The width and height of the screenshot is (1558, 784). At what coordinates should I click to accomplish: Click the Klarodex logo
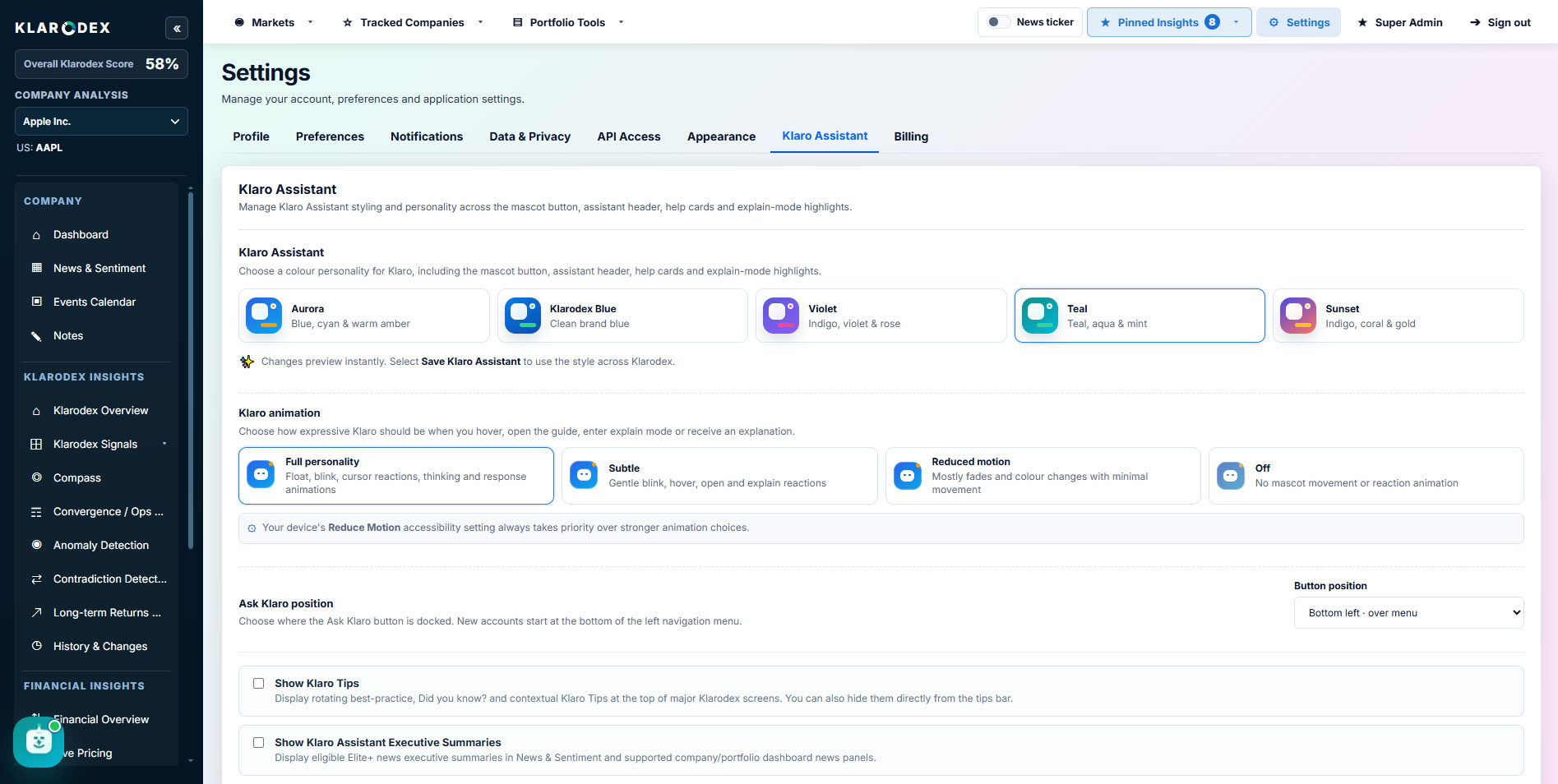coord(62,28)
